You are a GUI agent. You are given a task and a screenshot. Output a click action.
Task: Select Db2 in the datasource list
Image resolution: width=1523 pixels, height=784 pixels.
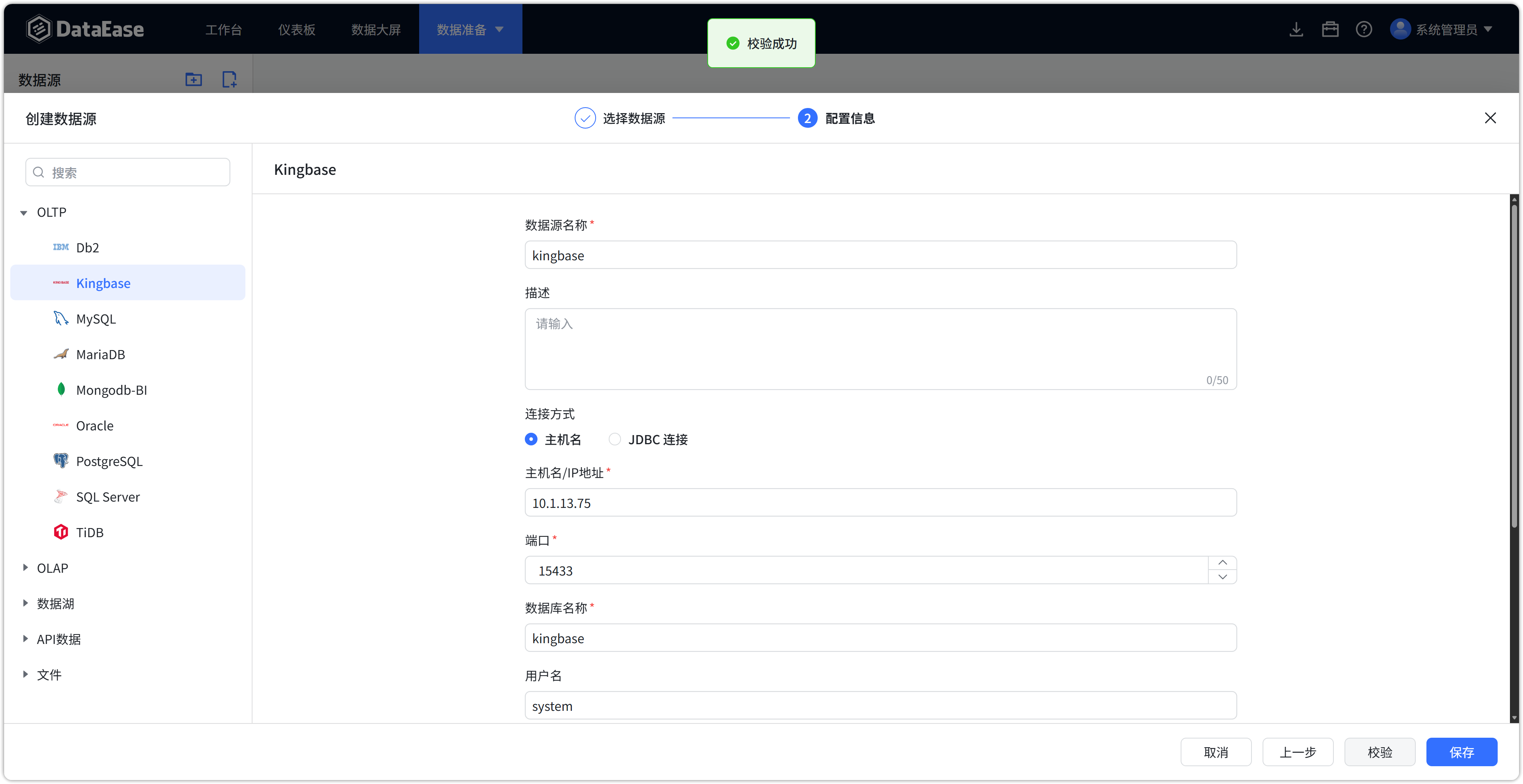[128, 248]
